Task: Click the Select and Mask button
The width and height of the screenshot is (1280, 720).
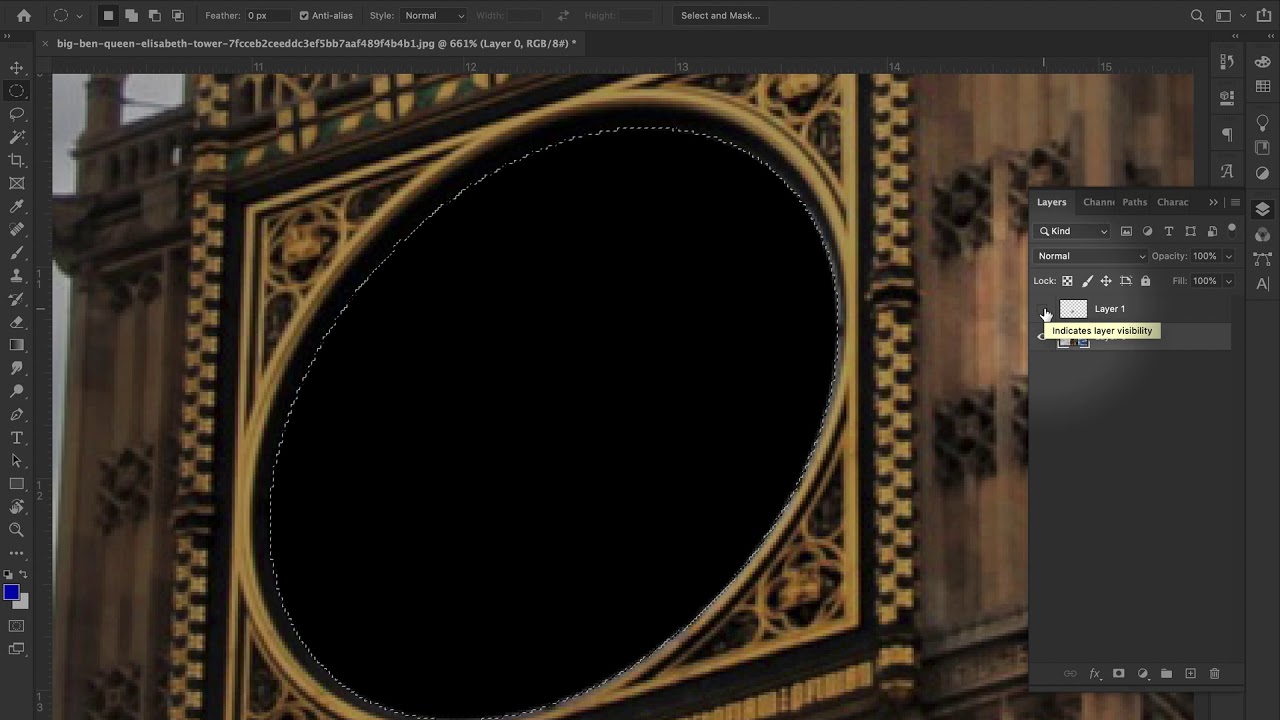Action: [x=720, y=15]
